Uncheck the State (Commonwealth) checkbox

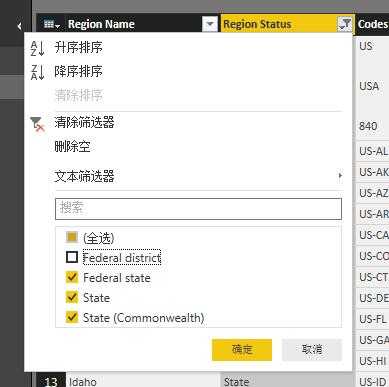72,317
